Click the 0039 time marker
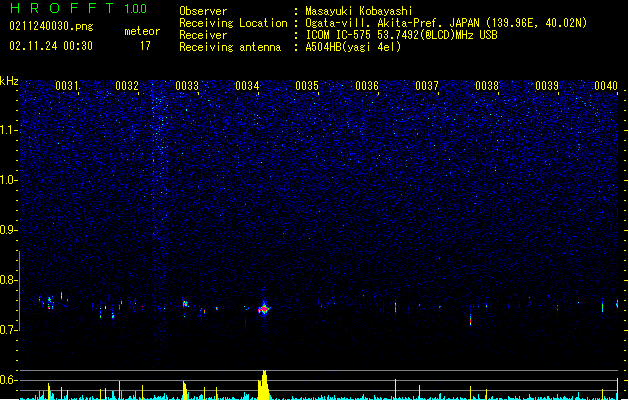This screenshot has width=629, height=400. [x=547, y=86]
